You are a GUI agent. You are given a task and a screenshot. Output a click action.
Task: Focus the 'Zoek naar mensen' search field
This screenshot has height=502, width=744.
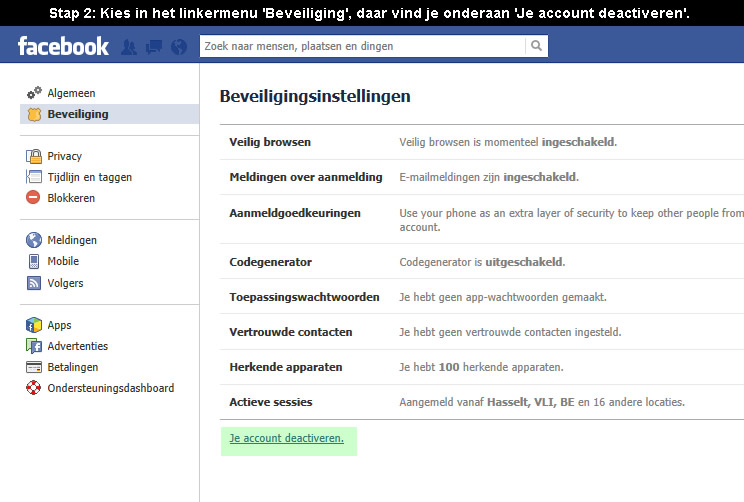tap(363, 46)
